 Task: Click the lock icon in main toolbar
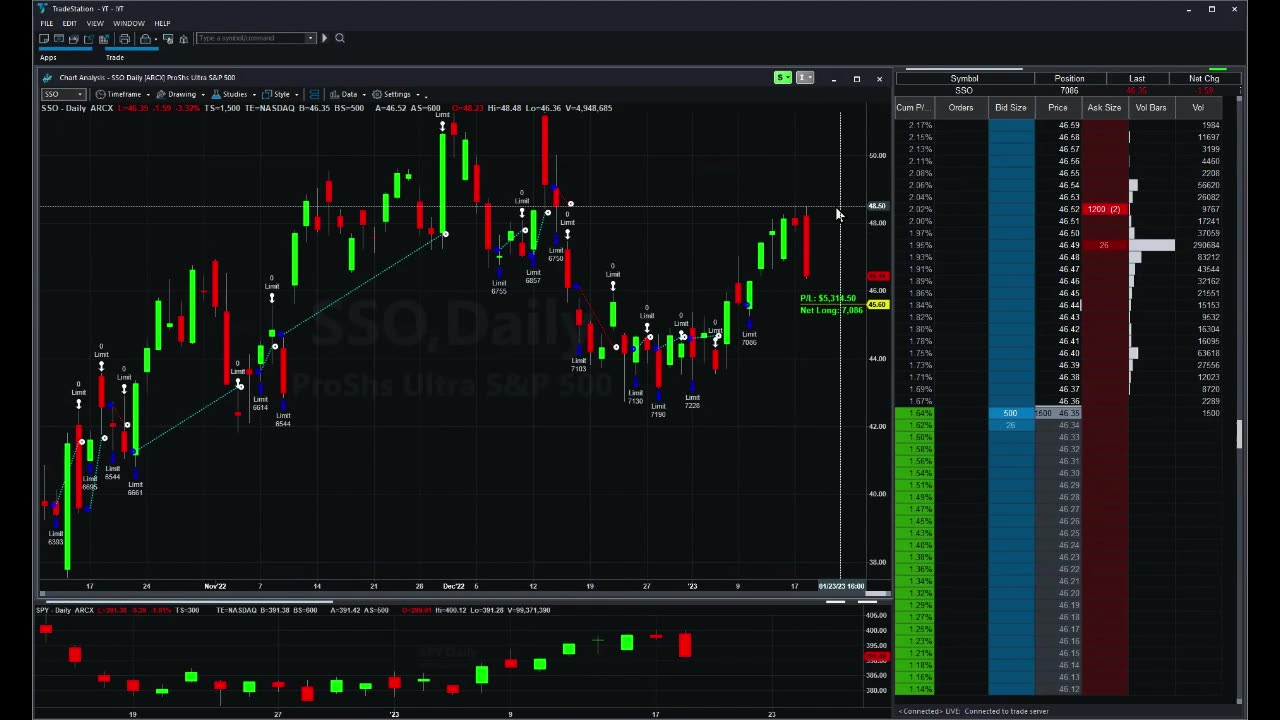[146, 39]
